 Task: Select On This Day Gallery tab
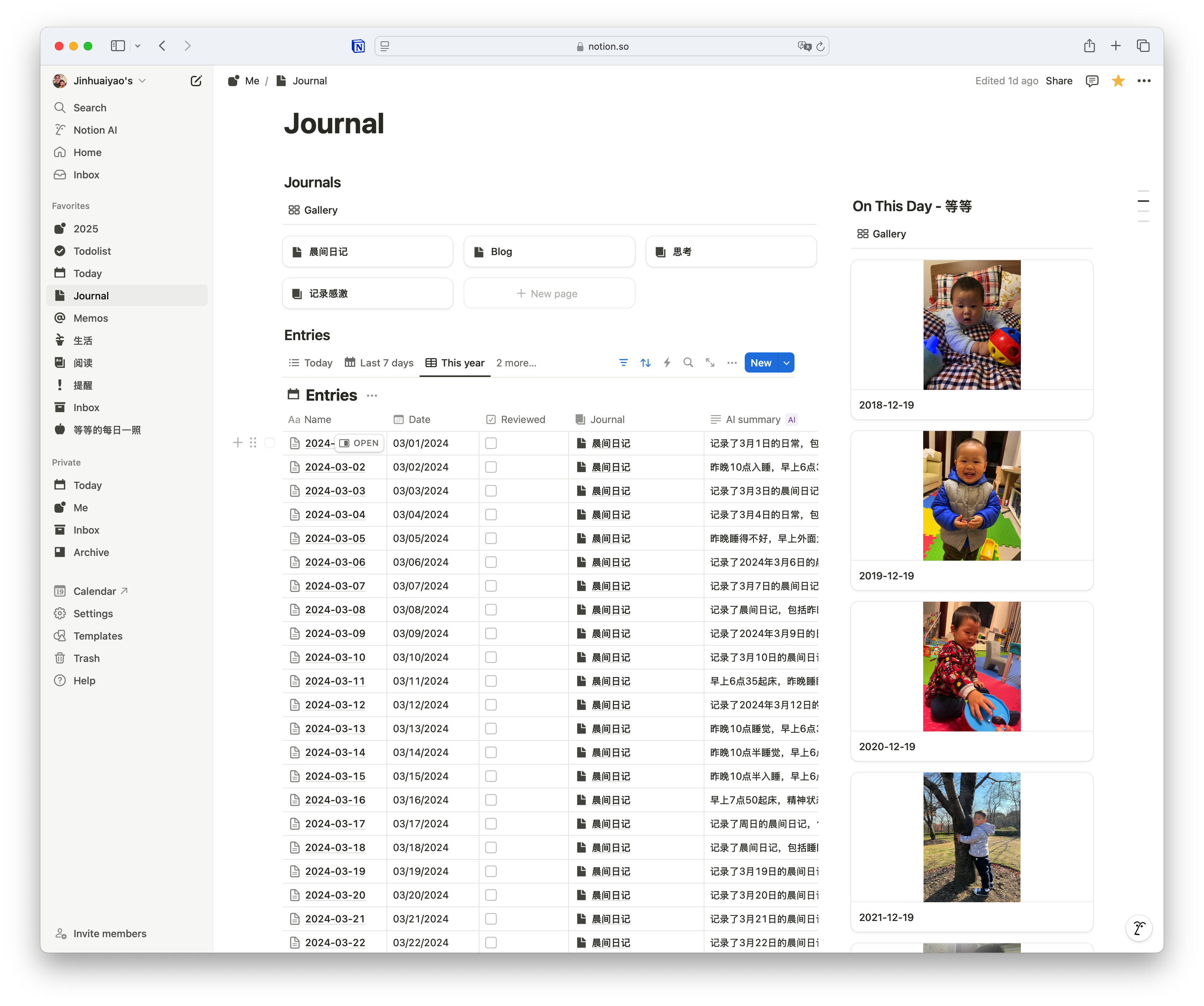(x=882, y=234)
